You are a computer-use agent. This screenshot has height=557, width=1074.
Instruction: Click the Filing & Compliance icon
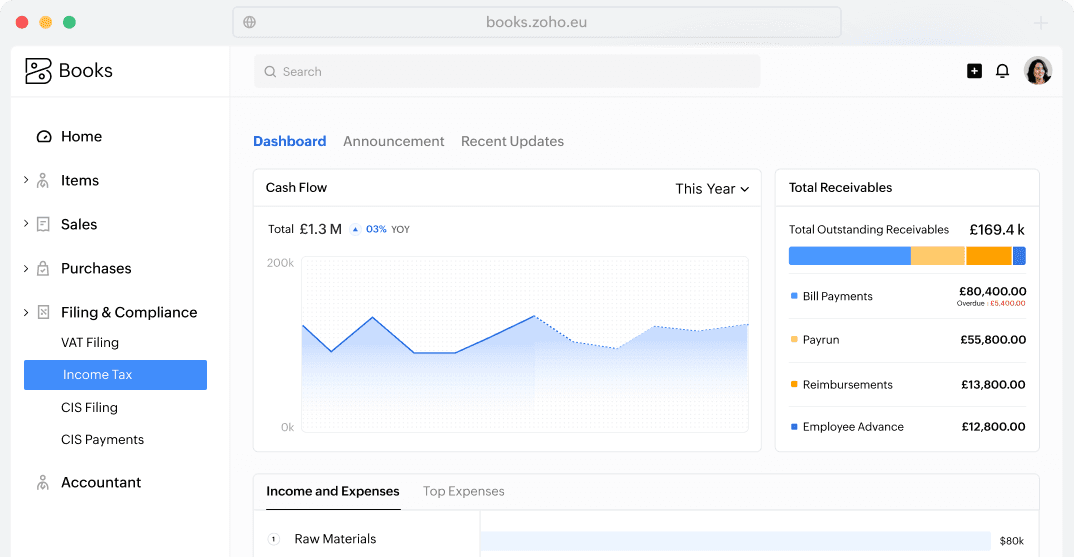click(43, 312)
